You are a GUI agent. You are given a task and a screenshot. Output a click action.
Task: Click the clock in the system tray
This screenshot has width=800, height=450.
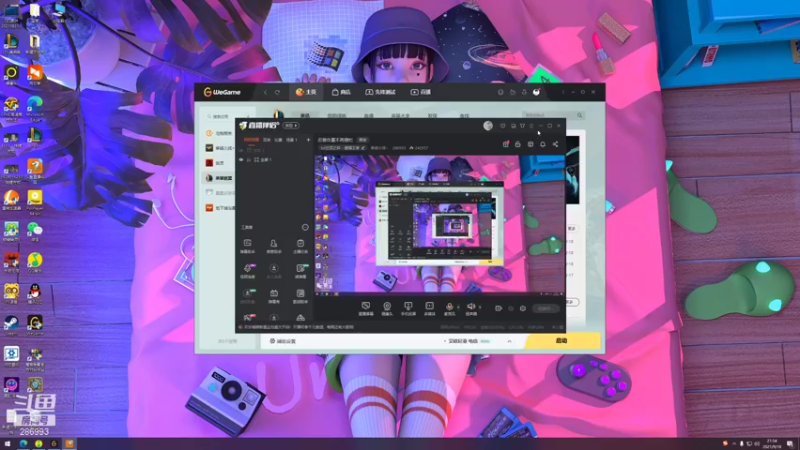click(772, 444)
